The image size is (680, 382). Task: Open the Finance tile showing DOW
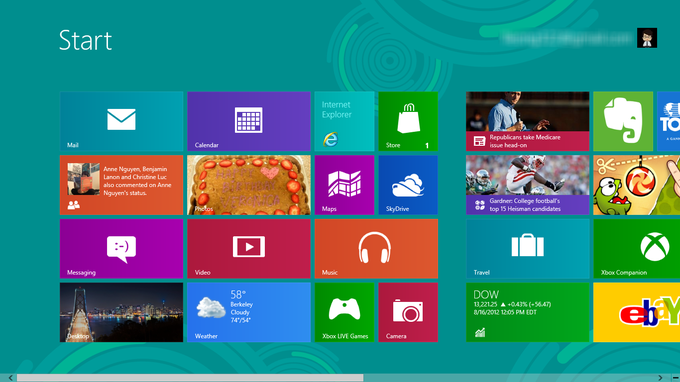click(x=527, y=312)
